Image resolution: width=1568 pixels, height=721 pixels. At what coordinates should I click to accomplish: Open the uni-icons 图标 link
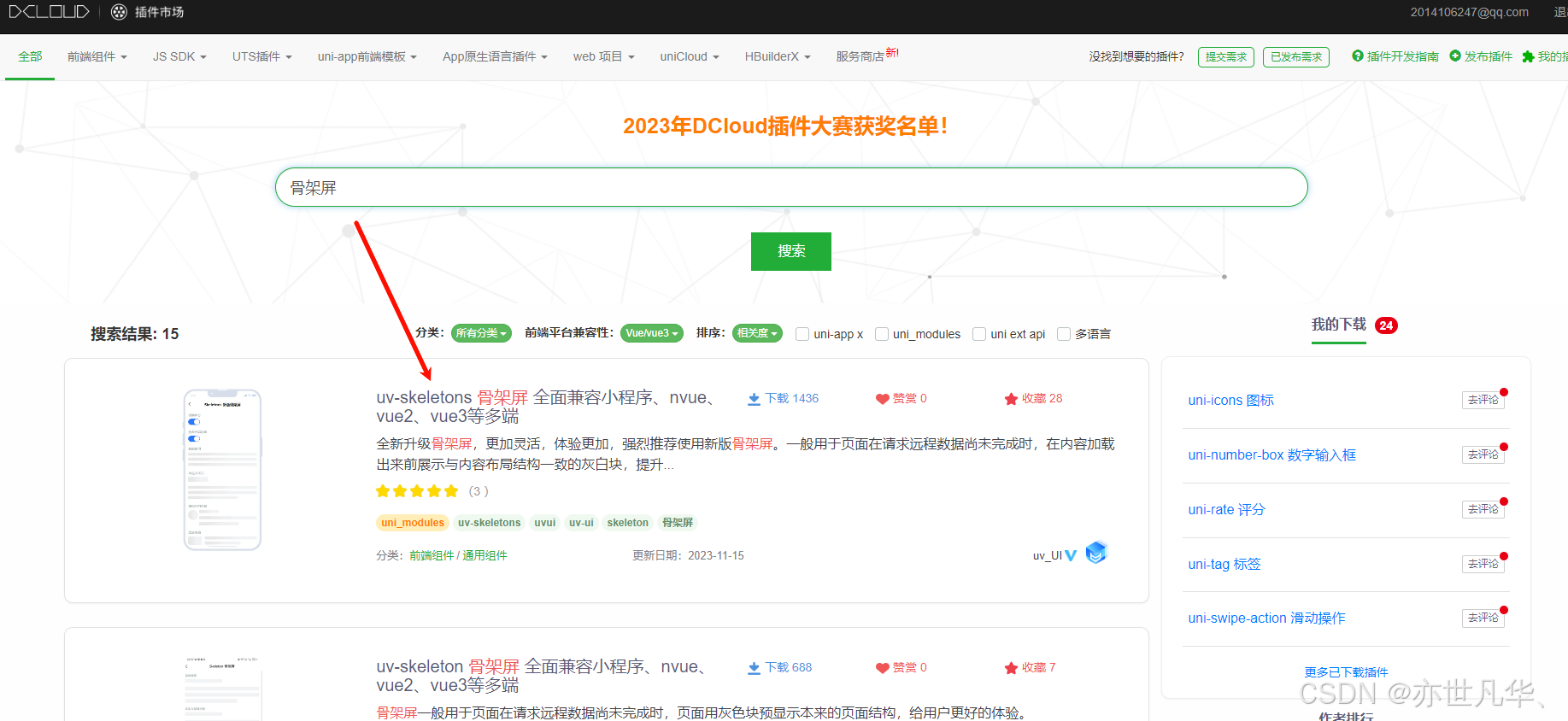[1230, 400]
